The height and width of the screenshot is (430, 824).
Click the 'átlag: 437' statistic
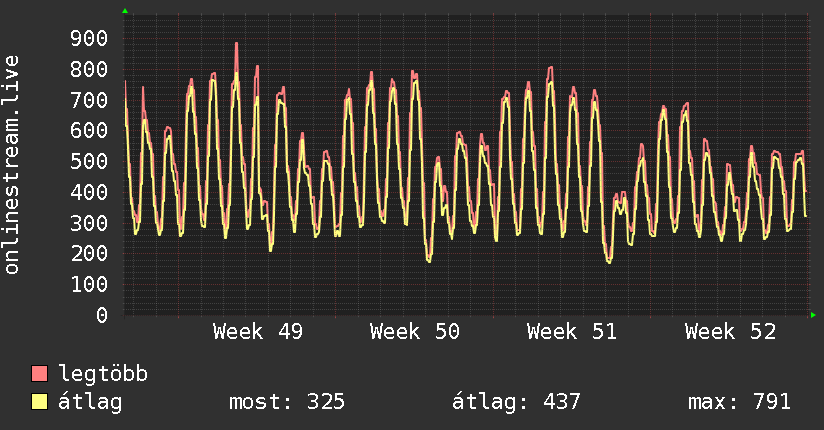click(x=516, y=402)
